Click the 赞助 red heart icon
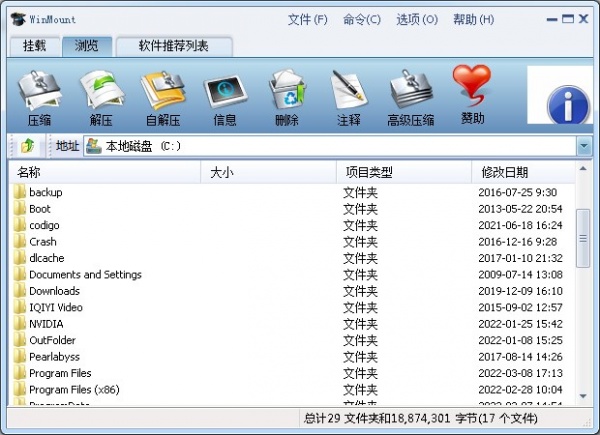 (x=472, y=96)
